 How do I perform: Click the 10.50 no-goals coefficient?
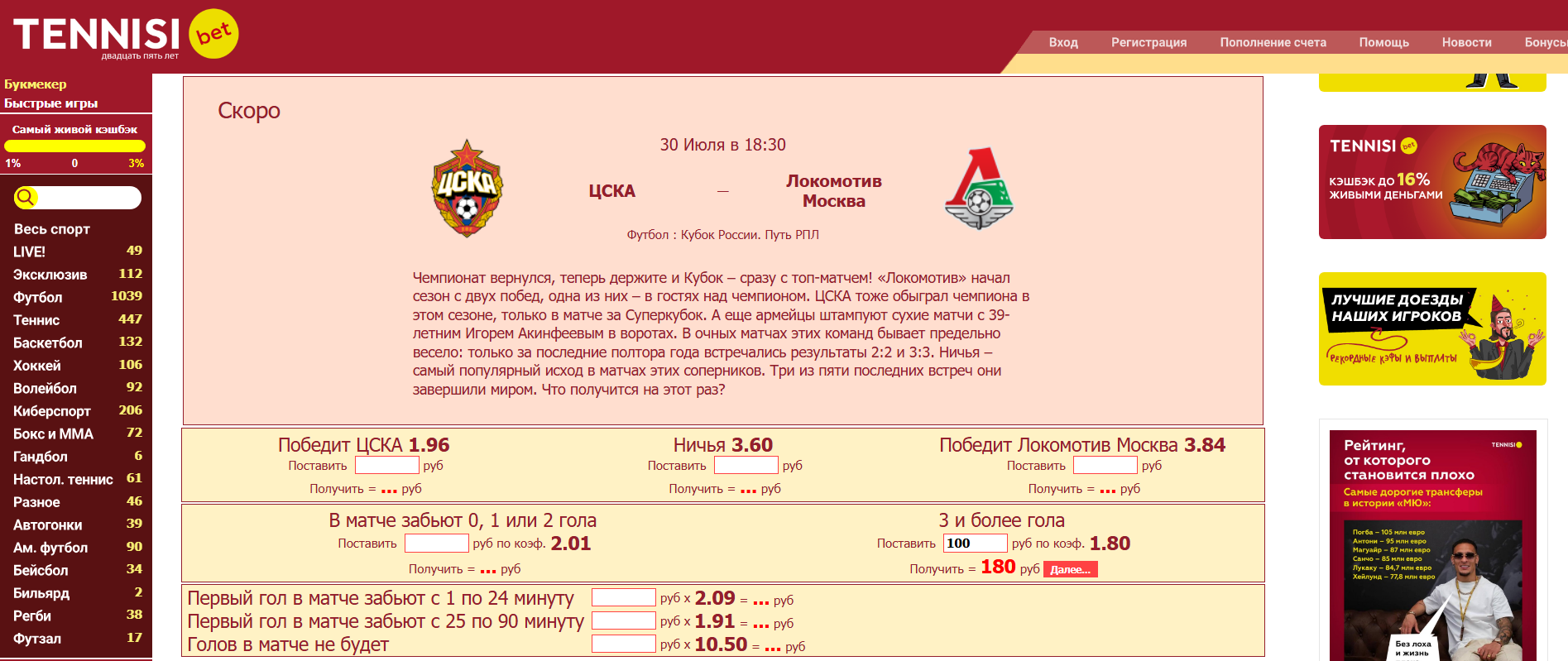click(x=721, y=644)
